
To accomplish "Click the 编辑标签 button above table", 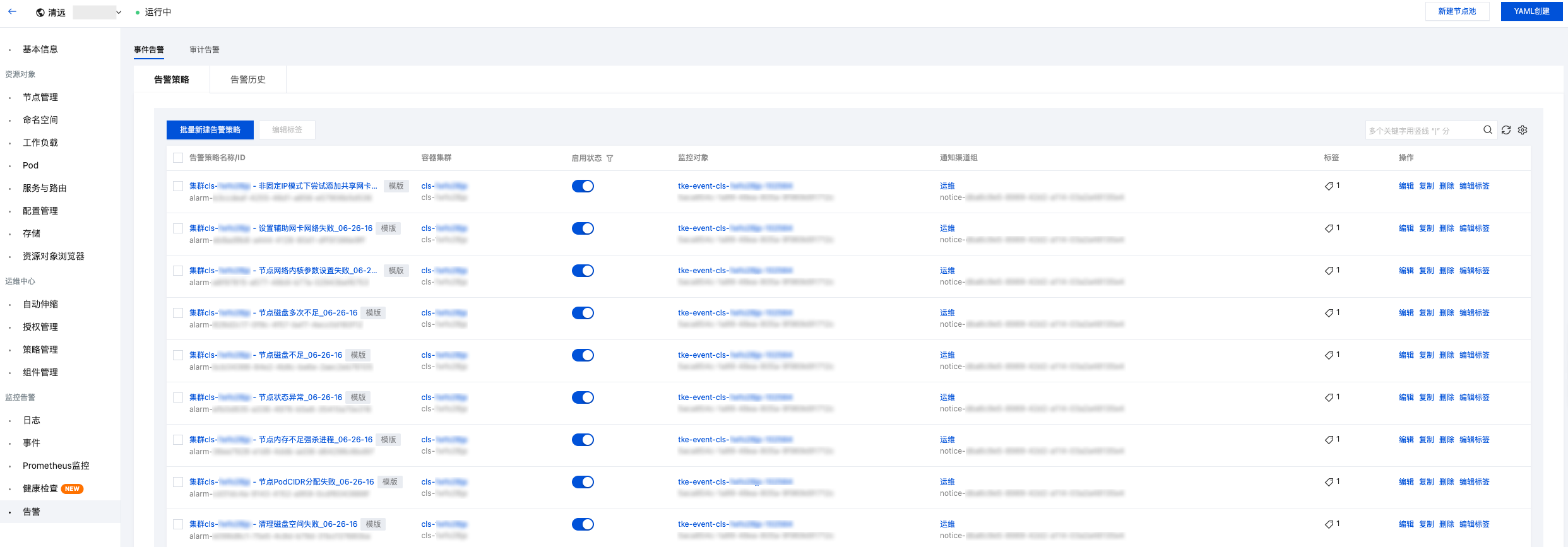I will 287,130.
